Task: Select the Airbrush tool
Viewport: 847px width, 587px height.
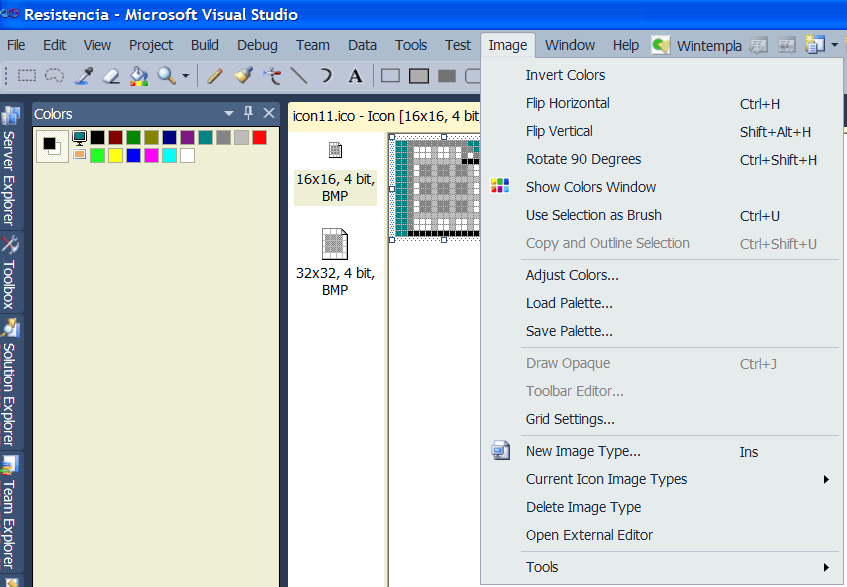Action: 272,76
